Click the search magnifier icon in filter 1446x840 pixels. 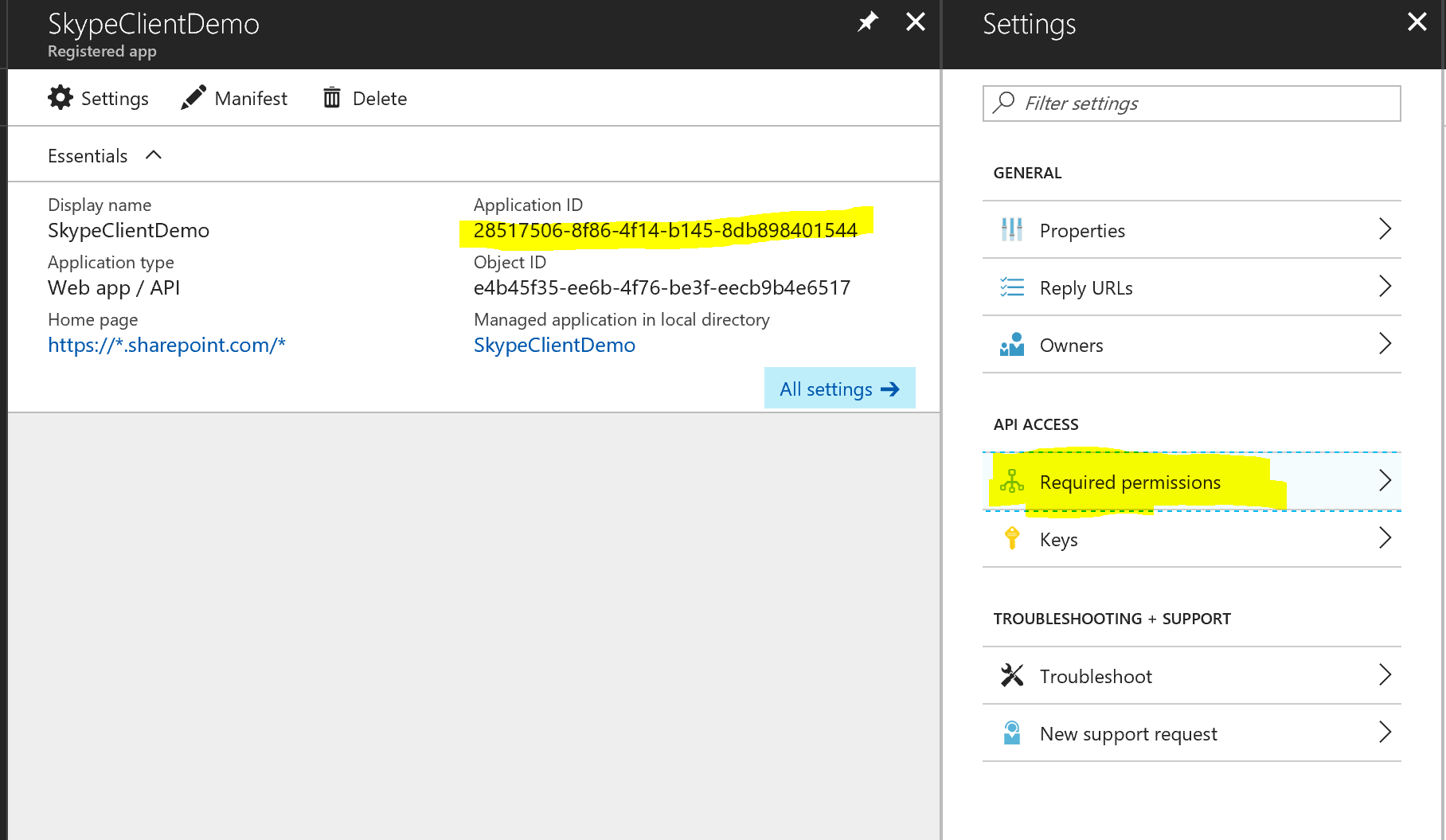[x=1004, y=102]
